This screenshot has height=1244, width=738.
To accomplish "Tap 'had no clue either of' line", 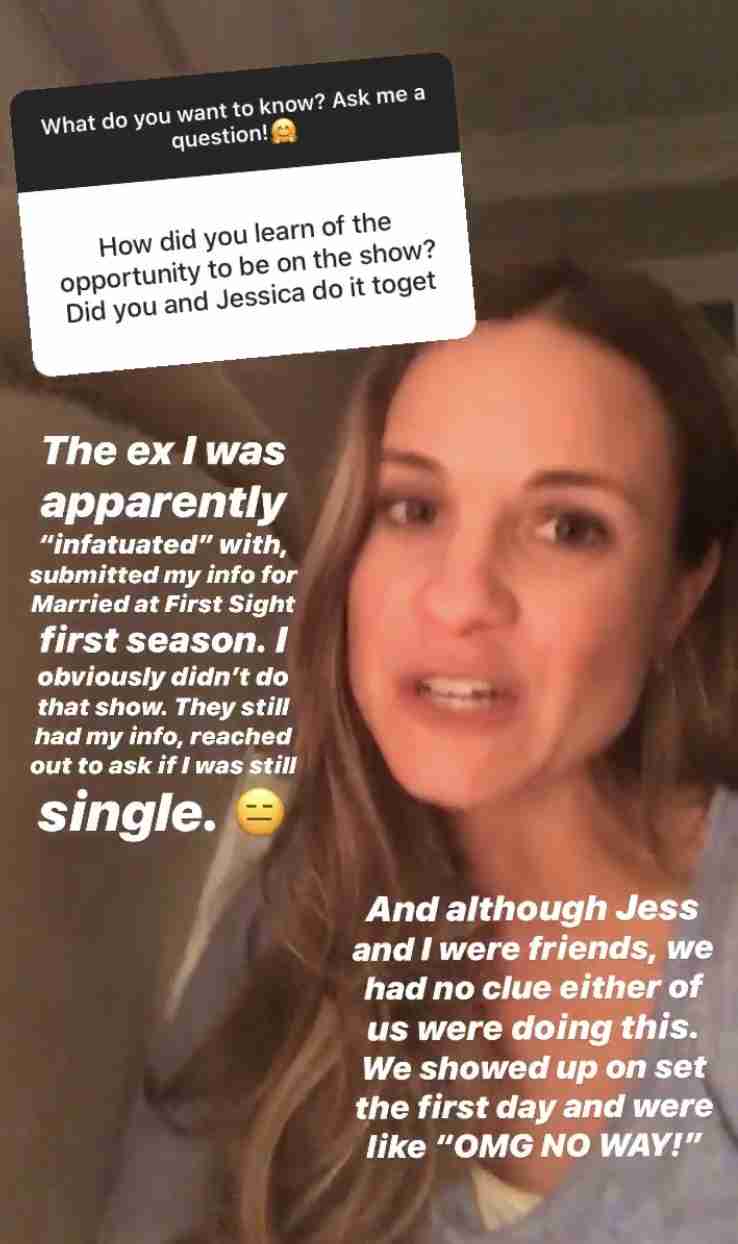I will tap(533, 989).
